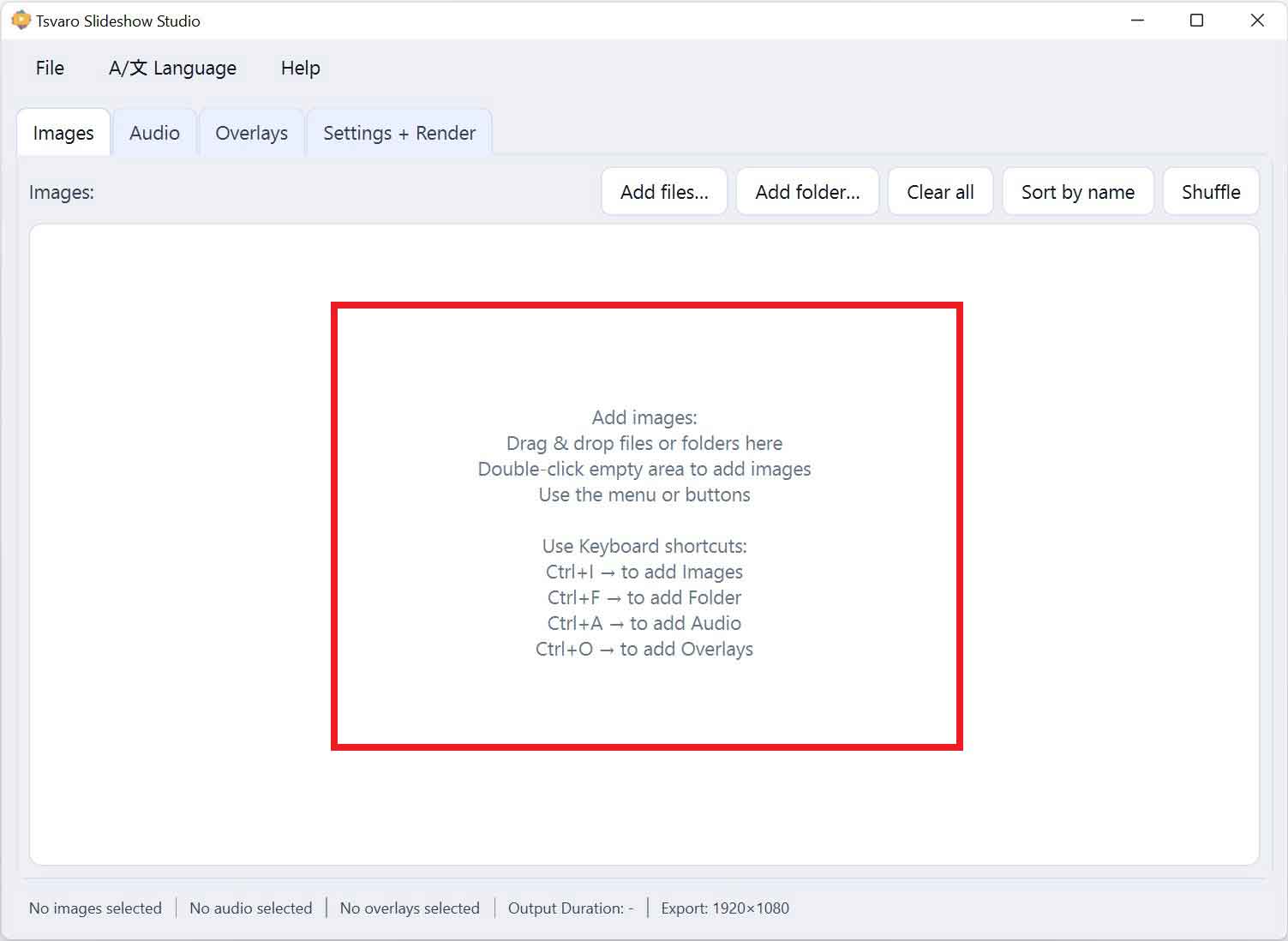Screen dimensions: 1288x941
Task: Sort images by name
Action: 1077,192
